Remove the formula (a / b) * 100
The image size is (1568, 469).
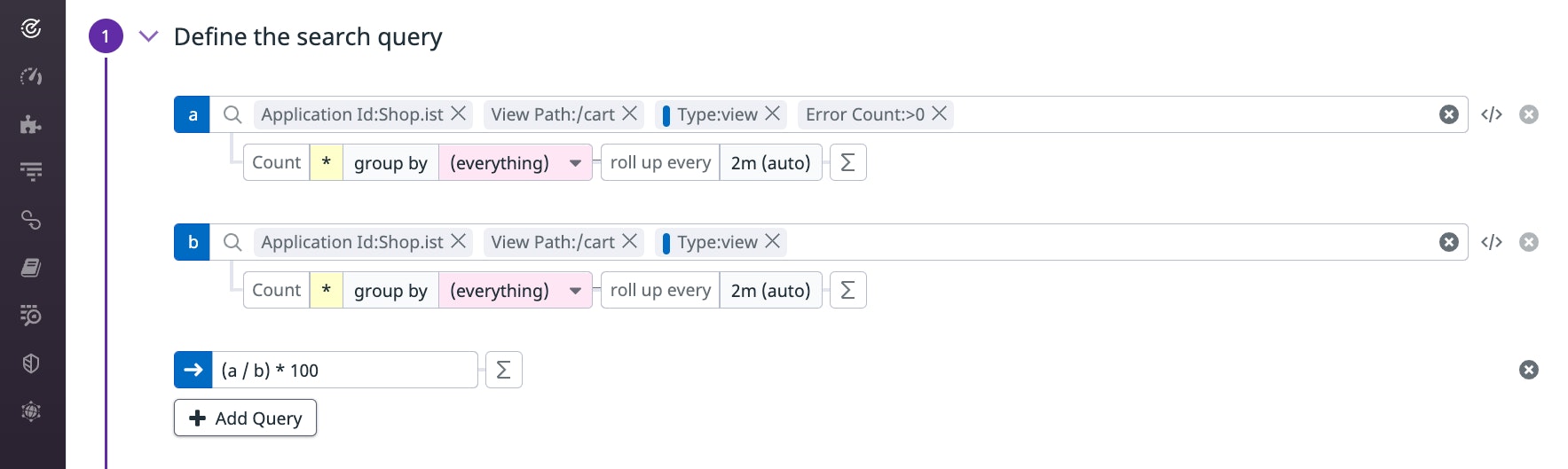click(1528, 370)
